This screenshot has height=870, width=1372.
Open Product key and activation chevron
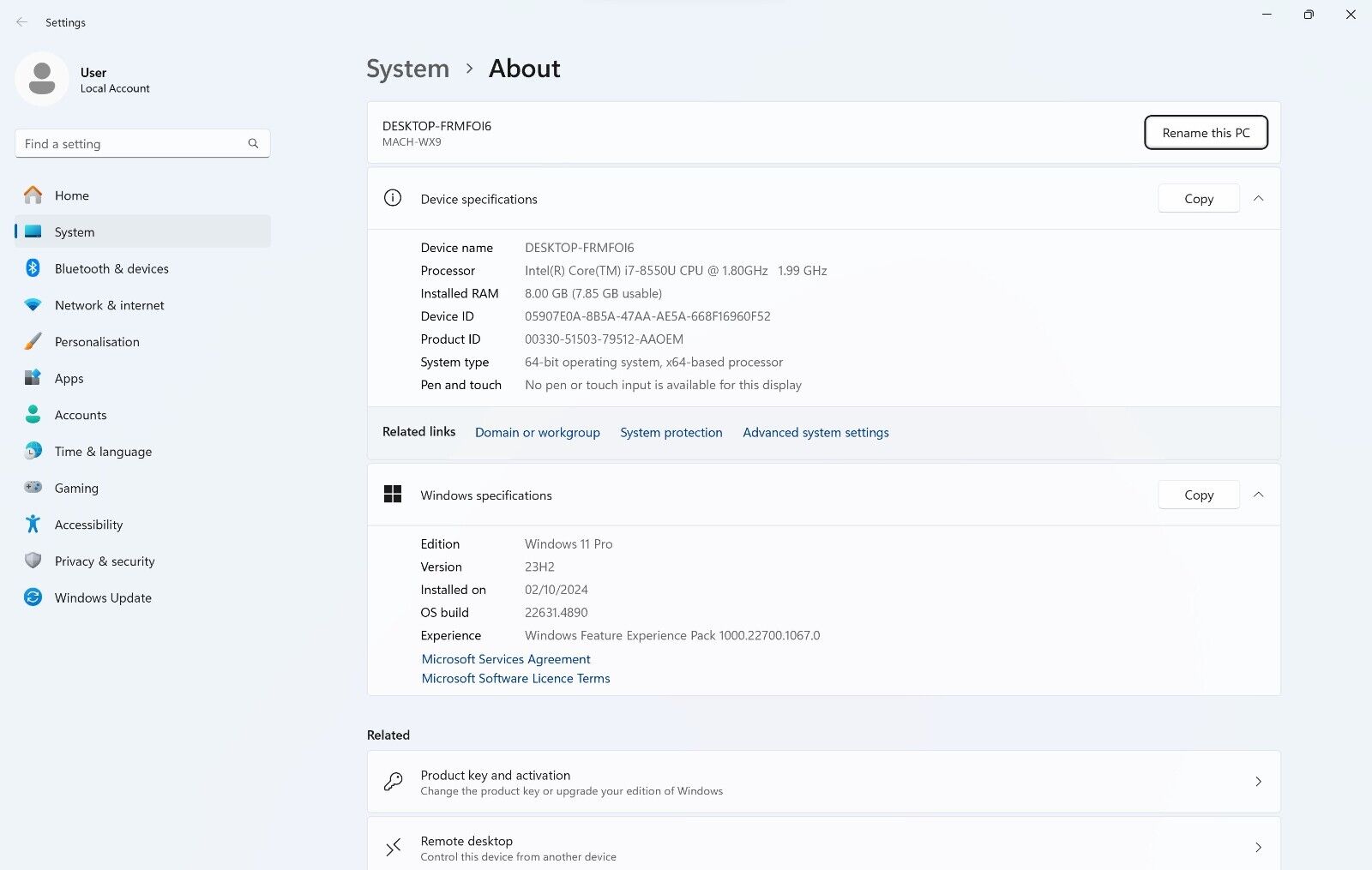click(1258, 782)
